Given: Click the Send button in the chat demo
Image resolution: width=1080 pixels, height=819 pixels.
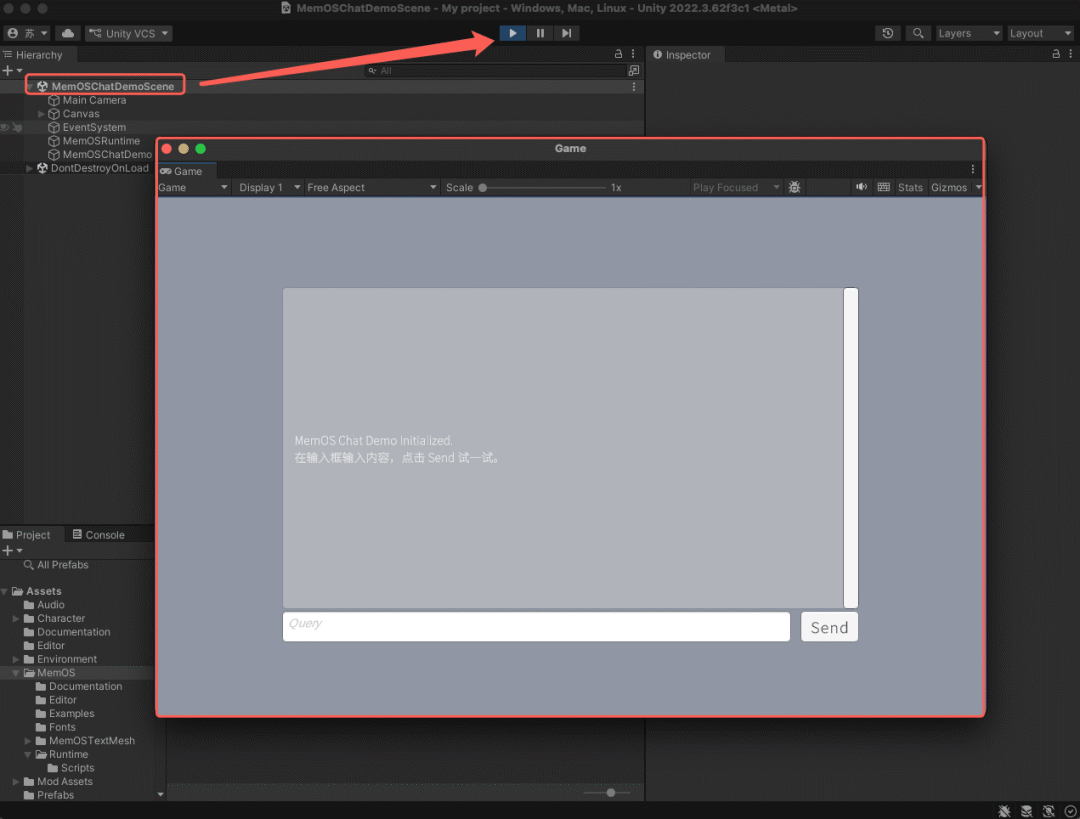Looking at the screenshot, I should tap(829, 627).
